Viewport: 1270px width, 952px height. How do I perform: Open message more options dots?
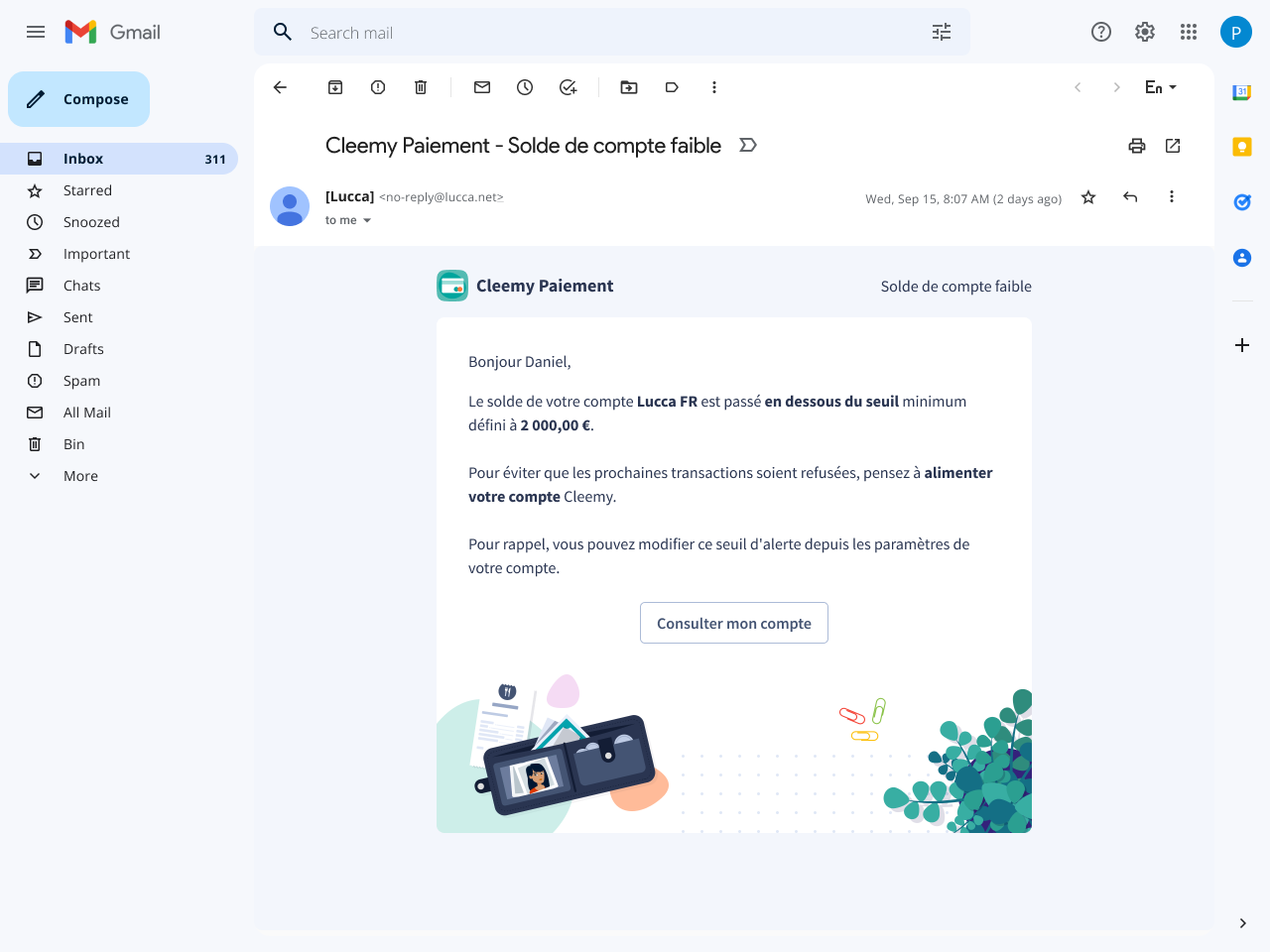click(x=1172, y=197)
